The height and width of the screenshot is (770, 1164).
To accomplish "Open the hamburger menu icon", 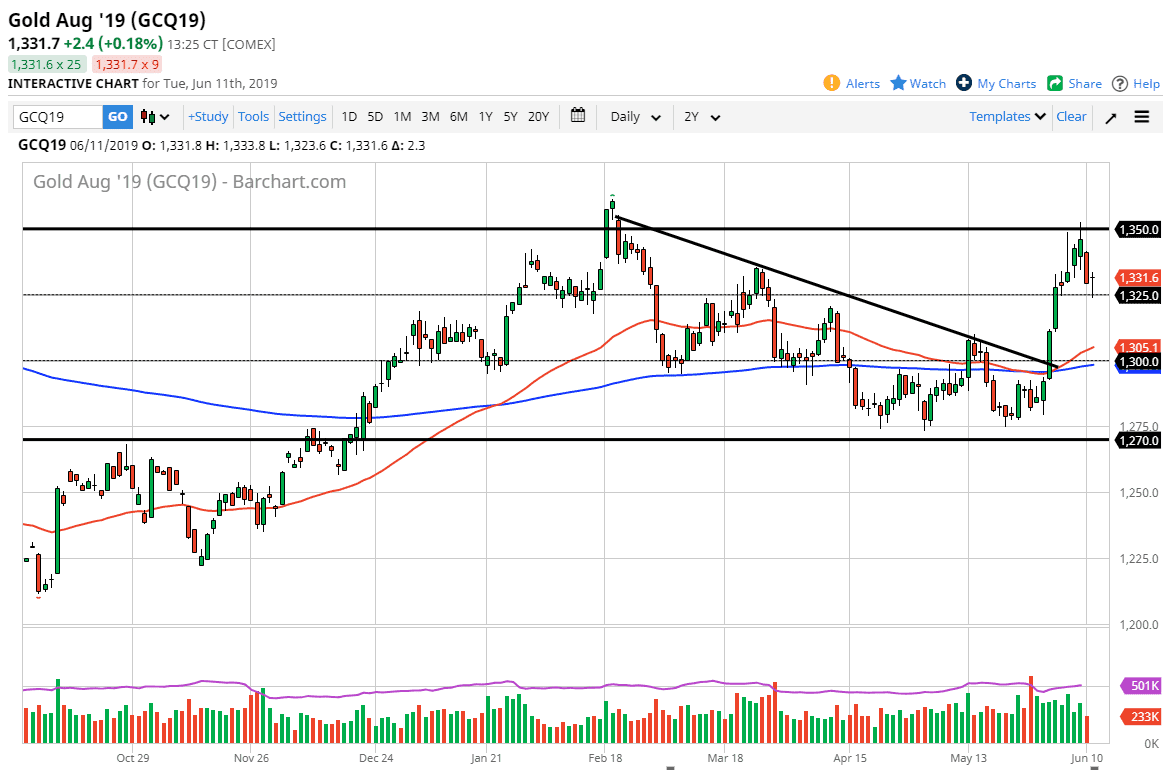I will tap(1142, 117).
